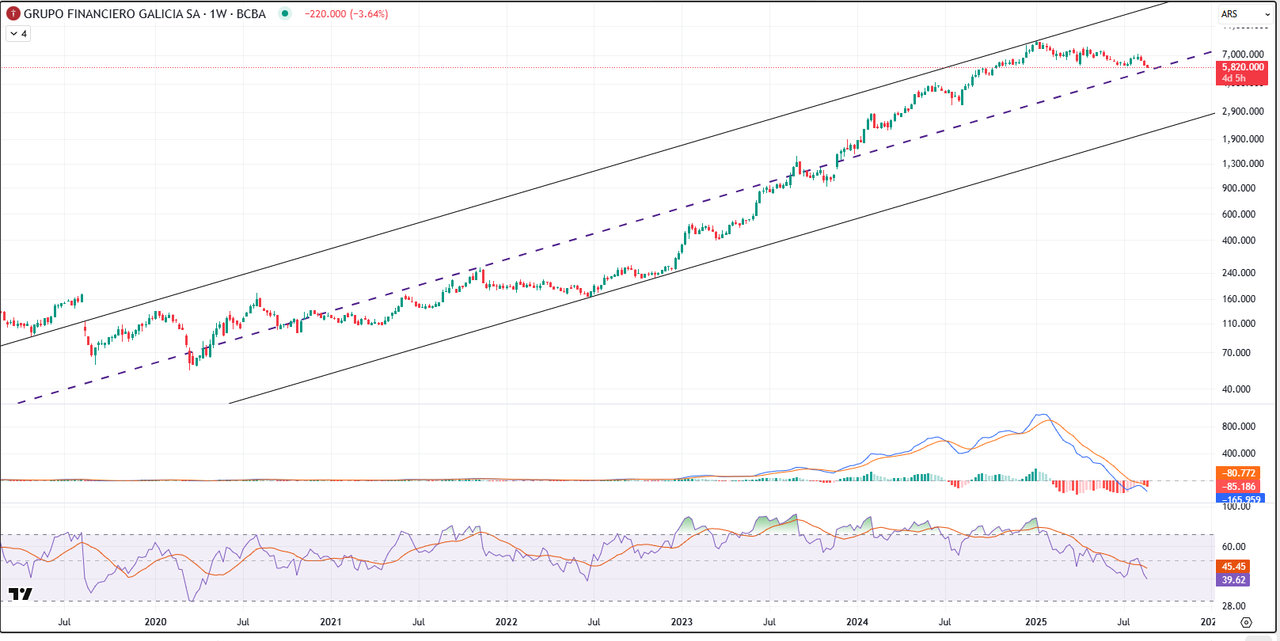This screenshot has width=1280, height=641.
Task: Click the 2023 label on time axis
Action: pyautogui.click(x=682, y=622)
